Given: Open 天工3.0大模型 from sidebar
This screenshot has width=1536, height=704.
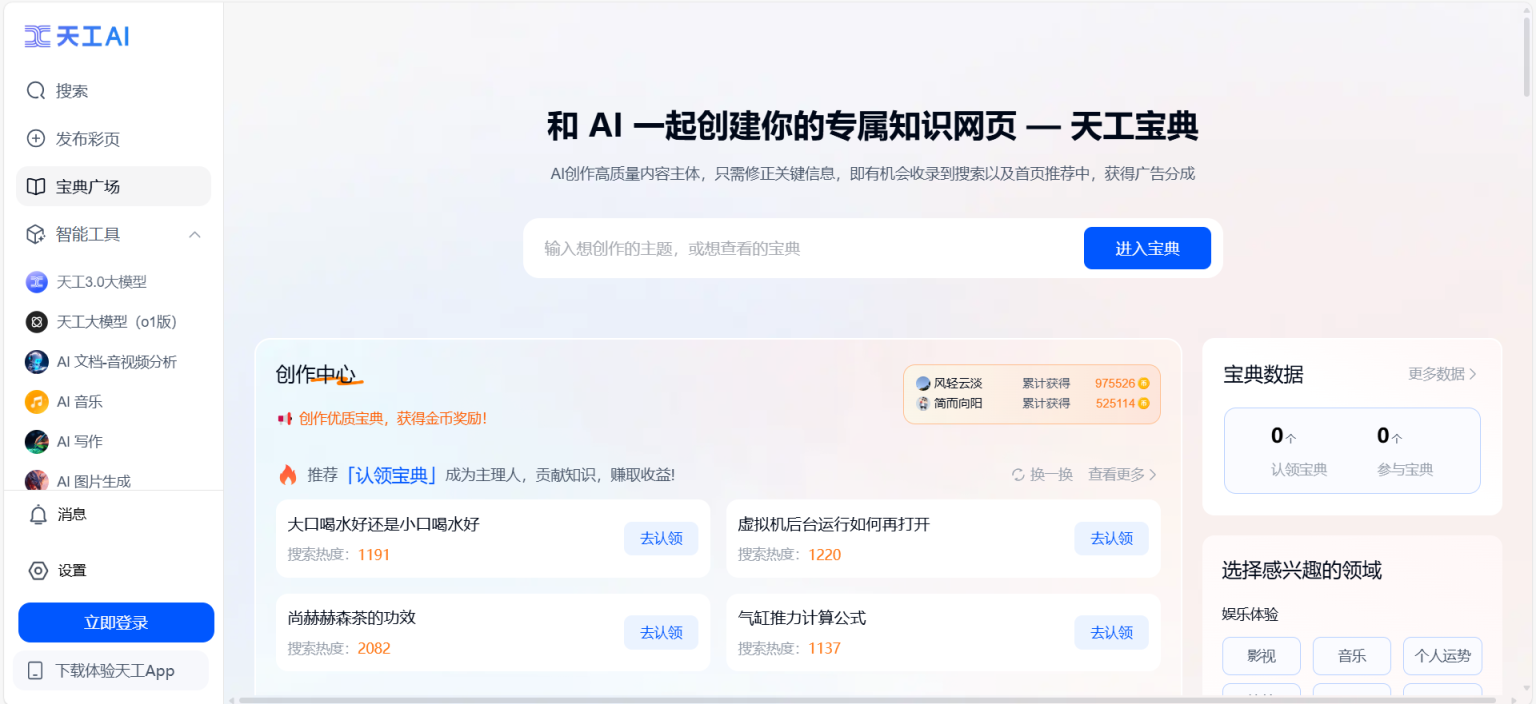Looking at the screenshot, I should [100, 282].
